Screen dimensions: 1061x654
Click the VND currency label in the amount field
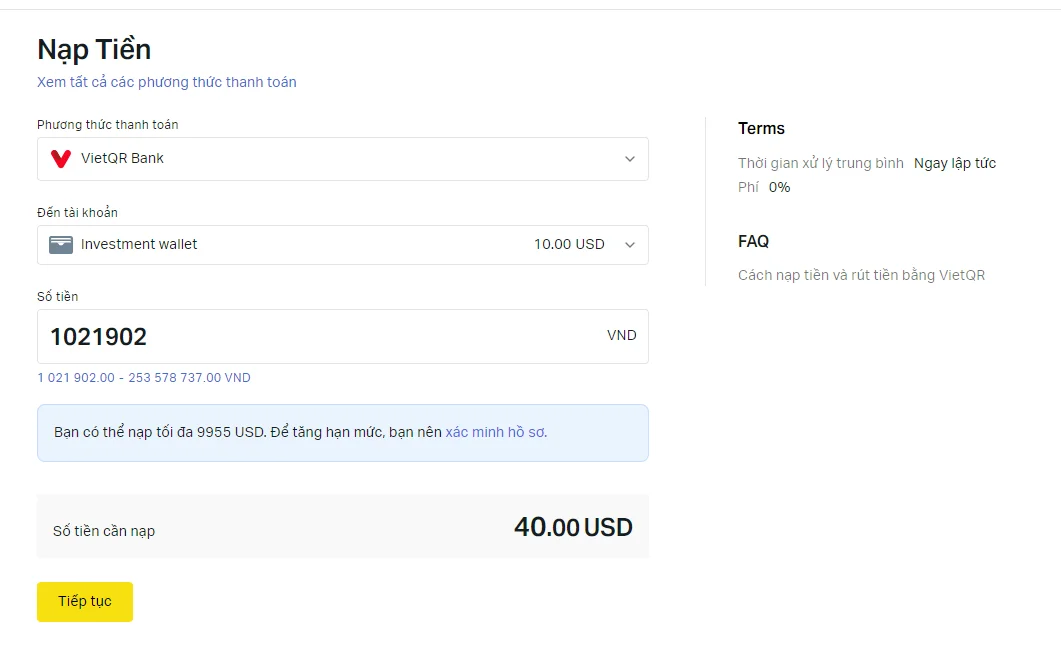point(621,335)
